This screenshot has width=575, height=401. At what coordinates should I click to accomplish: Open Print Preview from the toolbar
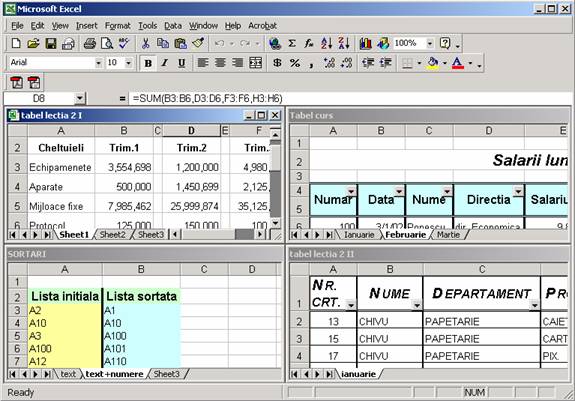point(107,44)
